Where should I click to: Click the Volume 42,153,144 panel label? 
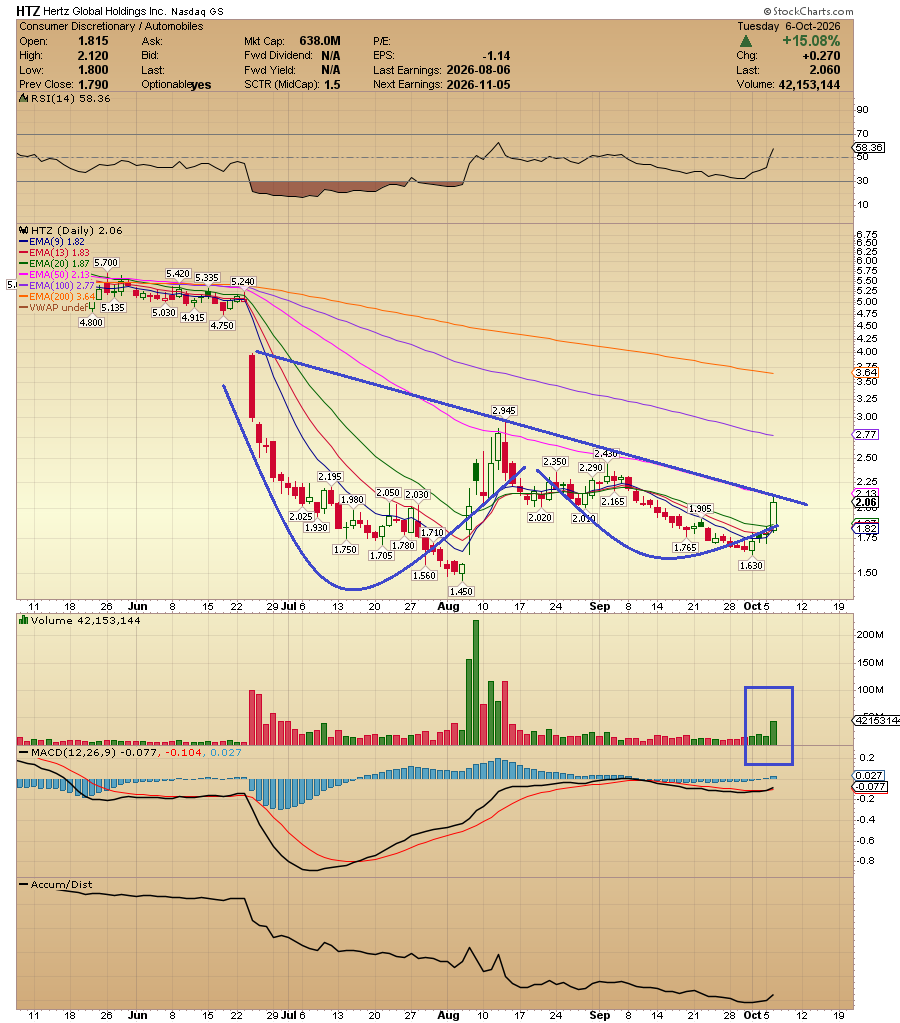(x=85, y=620)
